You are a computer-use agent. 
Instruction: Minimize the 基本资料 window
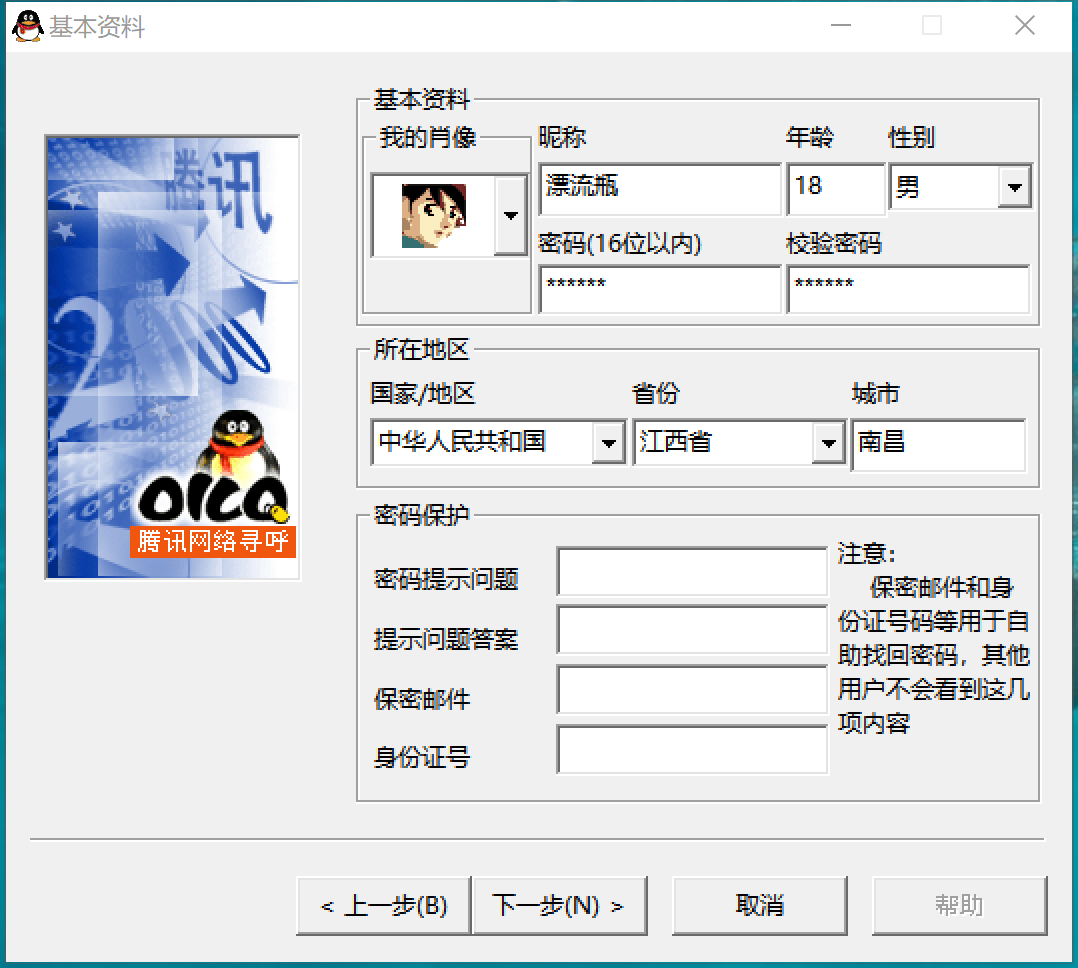840,25
